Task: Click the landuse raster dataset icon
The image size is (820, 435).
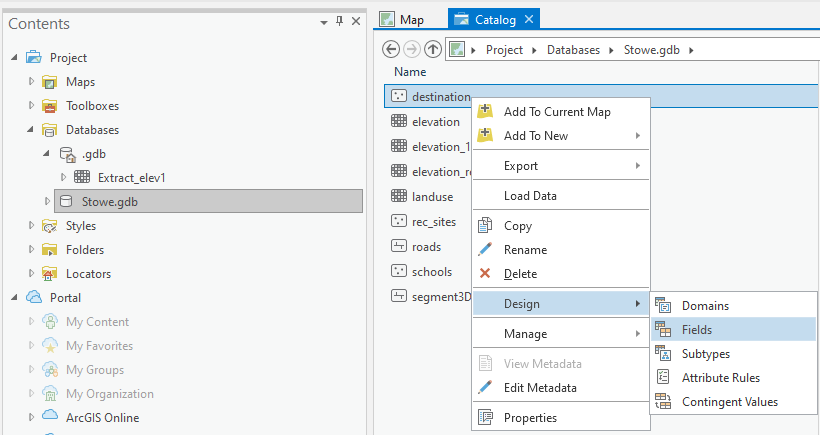Action: click(399, 197)
